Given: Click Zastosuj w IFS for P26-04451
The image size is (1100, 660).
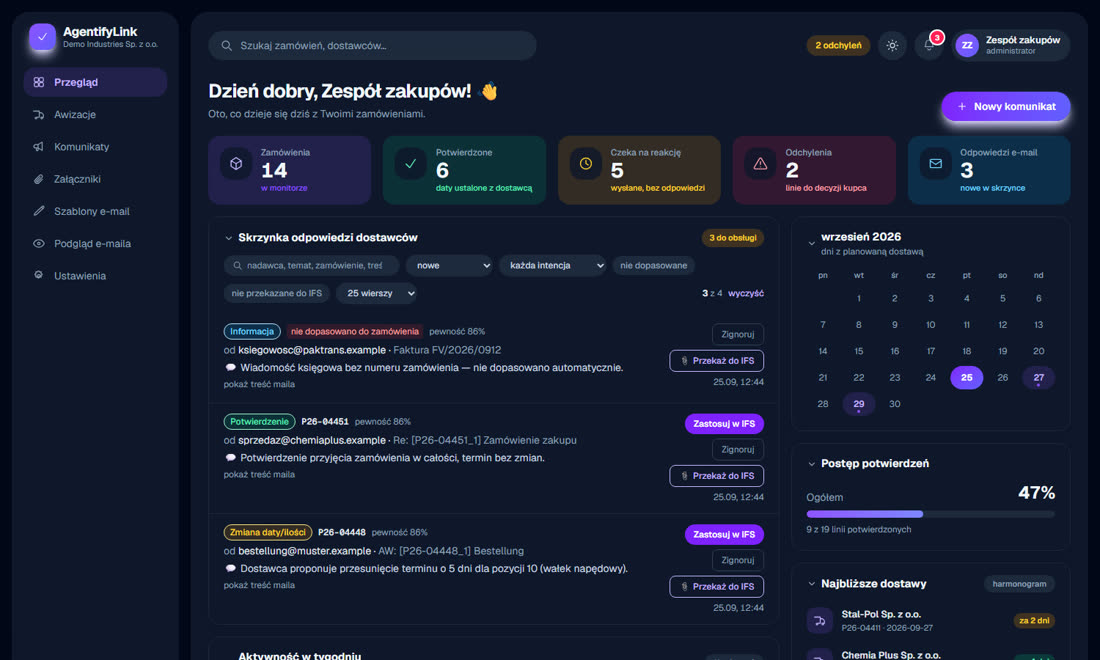Looking at the screenshot, I should pyautogui.click(x=724, y=424).
